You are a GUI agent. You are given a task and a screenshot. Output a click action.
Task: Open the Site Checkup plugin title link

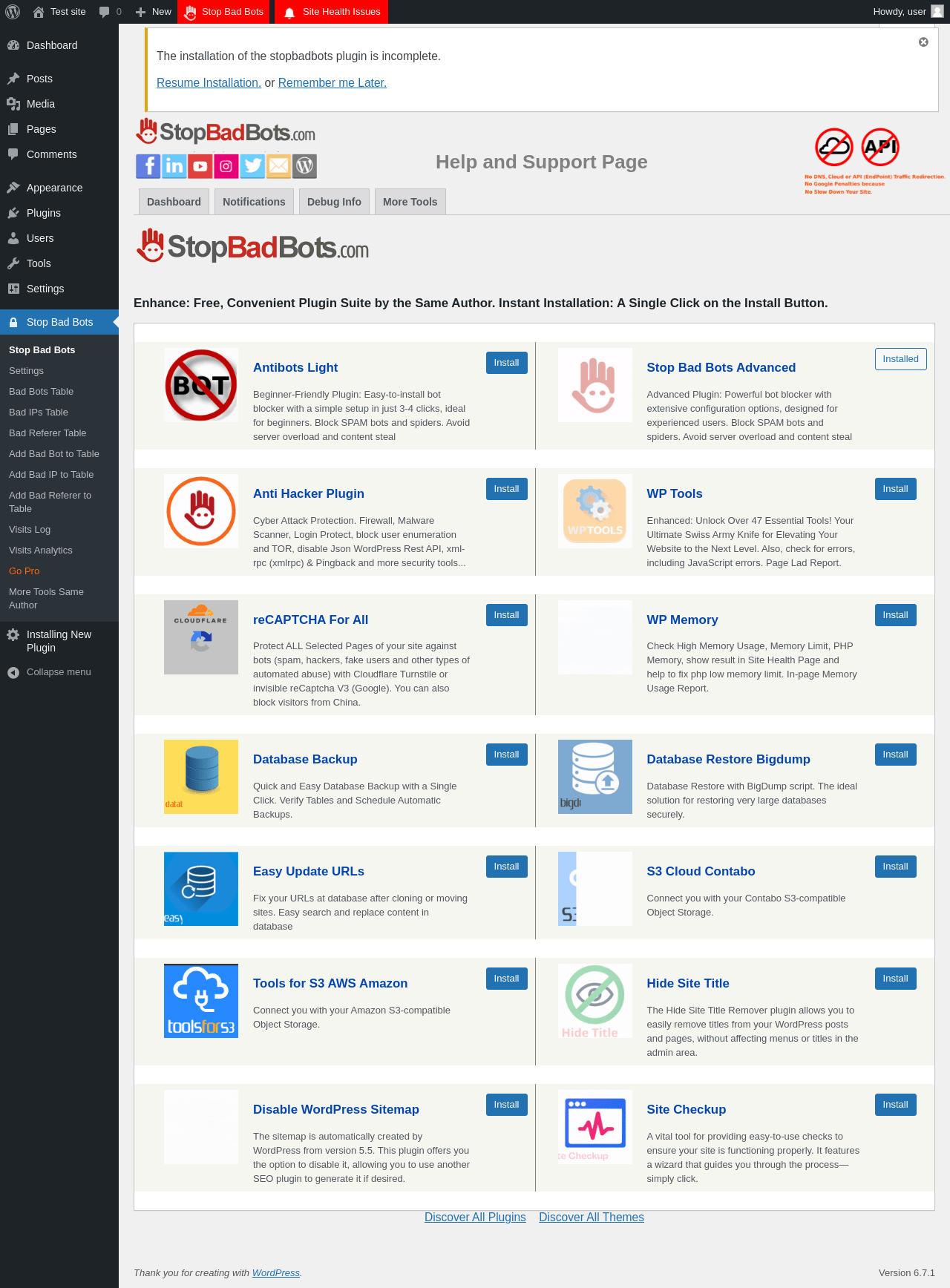click(687, 1109)
